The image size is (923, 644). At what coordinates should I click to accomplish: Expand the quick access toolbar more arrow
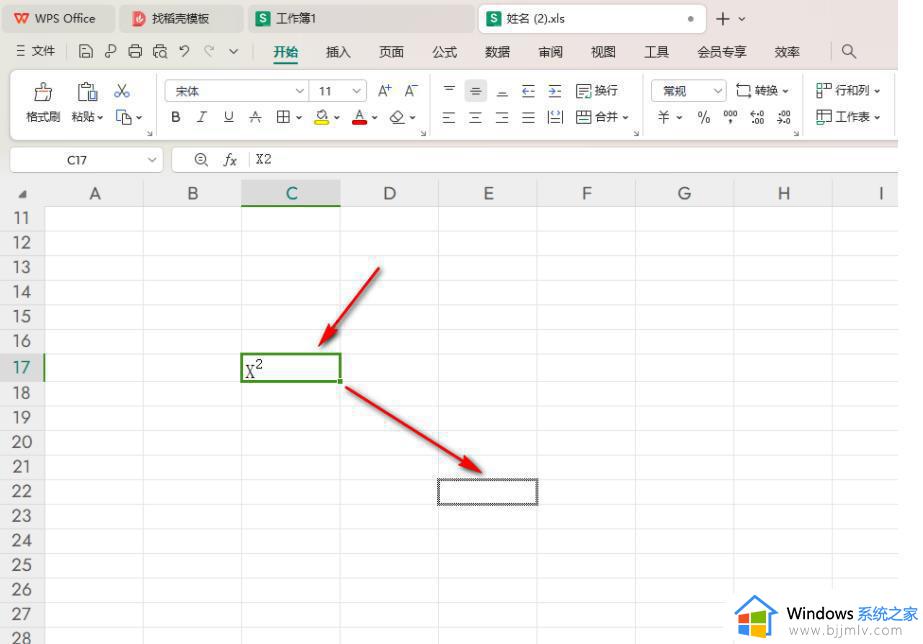[234, 52]
